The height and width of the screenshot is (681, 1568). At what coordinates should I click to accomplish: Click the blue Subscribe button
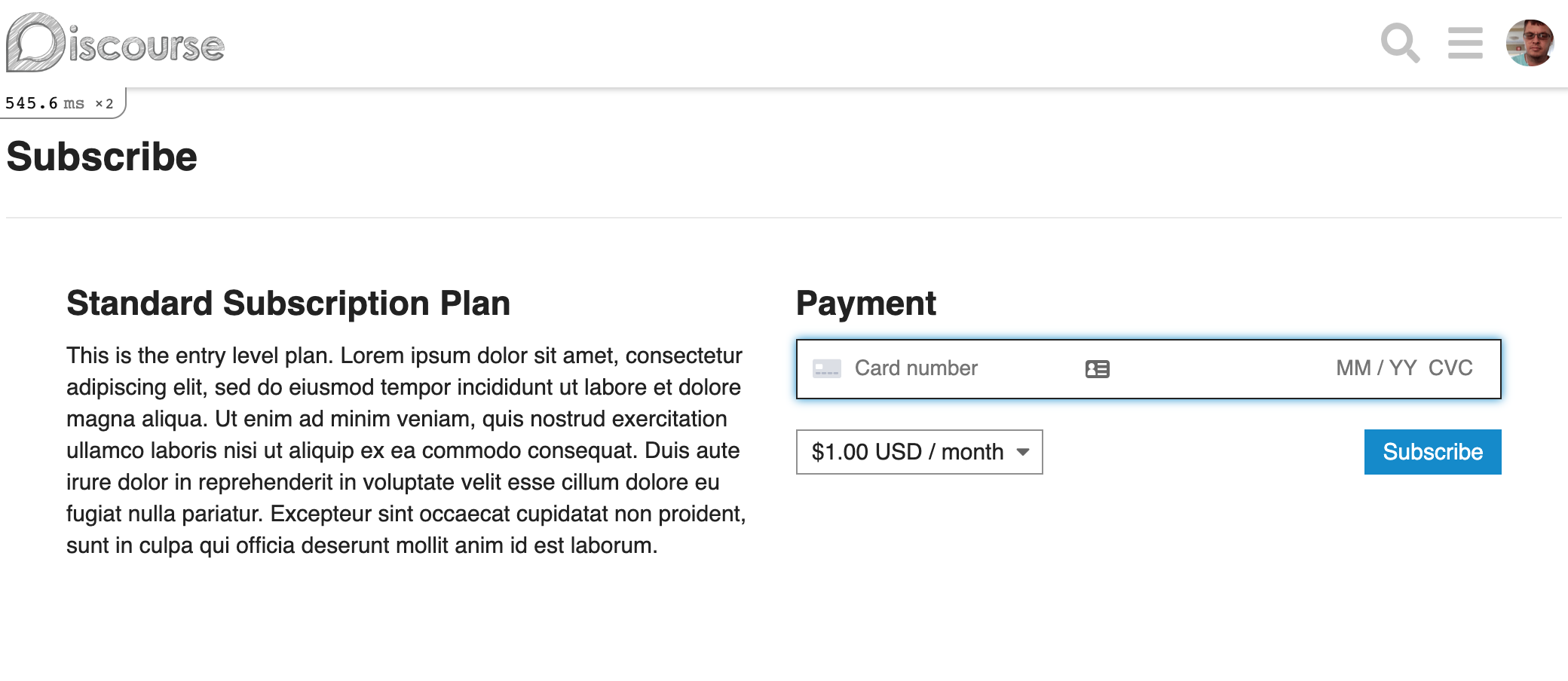pos(1432,452)
